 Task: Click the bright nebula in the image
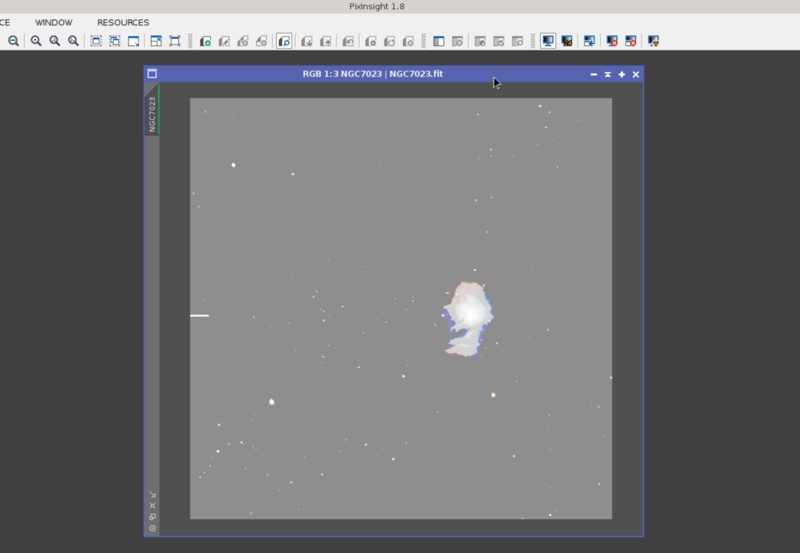(469, 318)
